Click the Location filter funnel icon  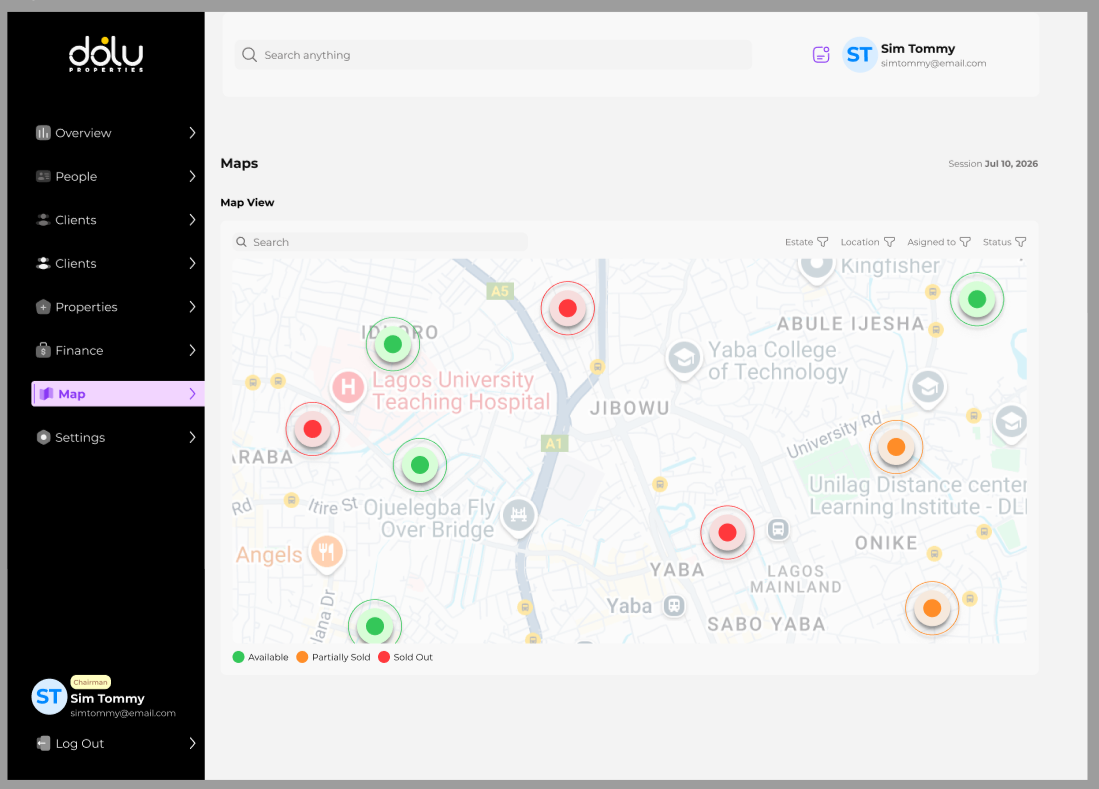889,242
